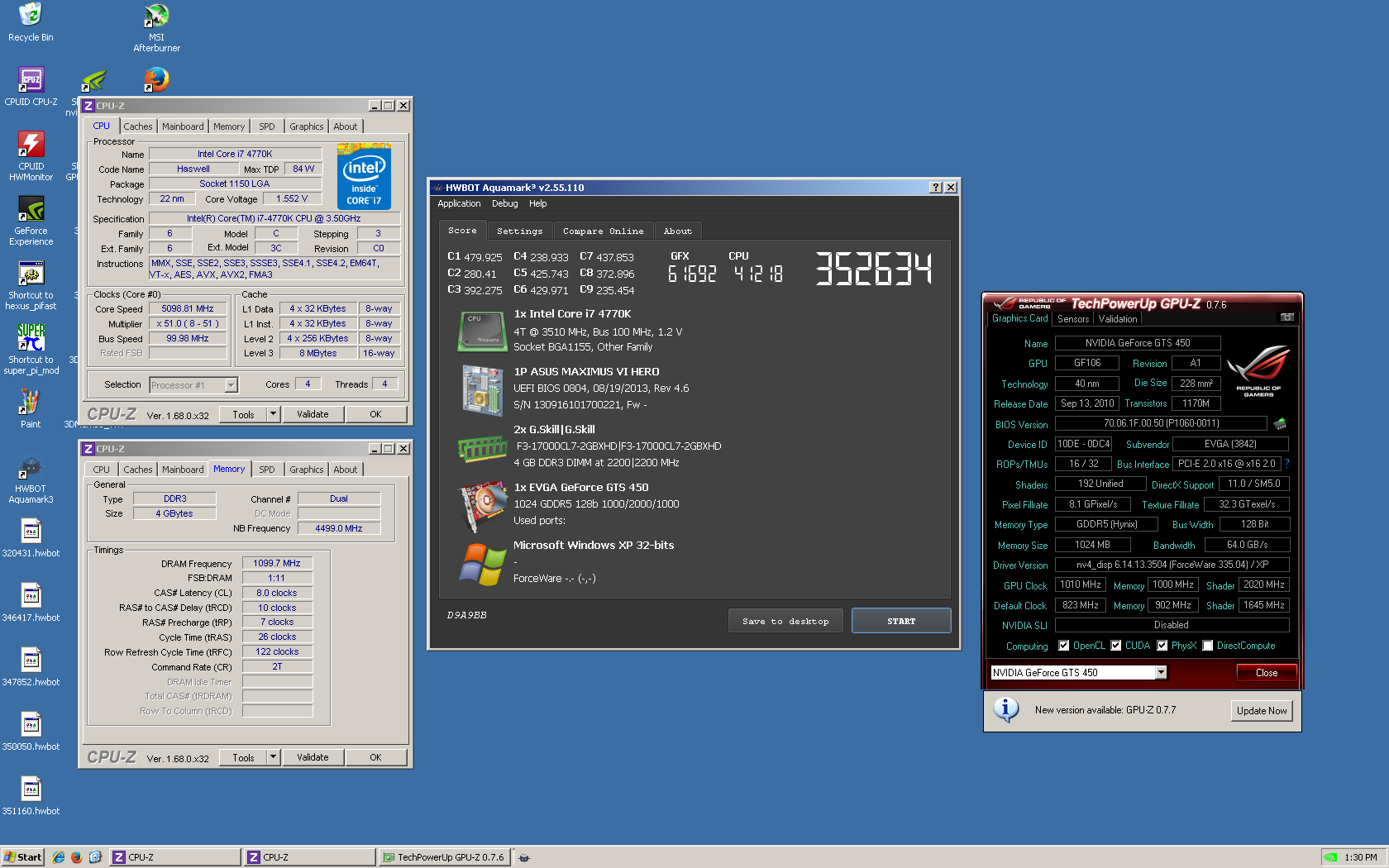Click Internet Explorer quick launch icon
Image resolution: width=1389 pixels, height=868 pixels.
tap(59, 857)
